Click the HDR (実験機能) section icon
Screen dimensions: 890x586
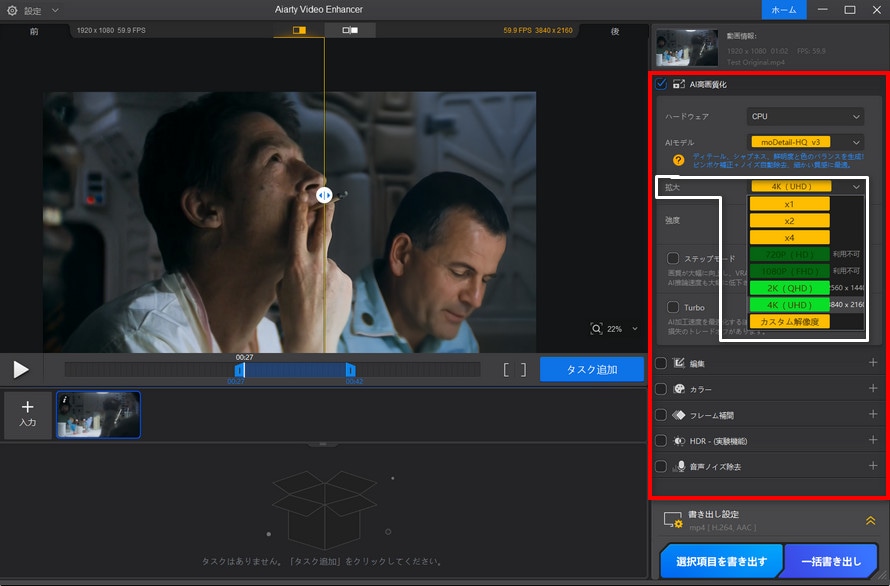[x=680, y=440]
